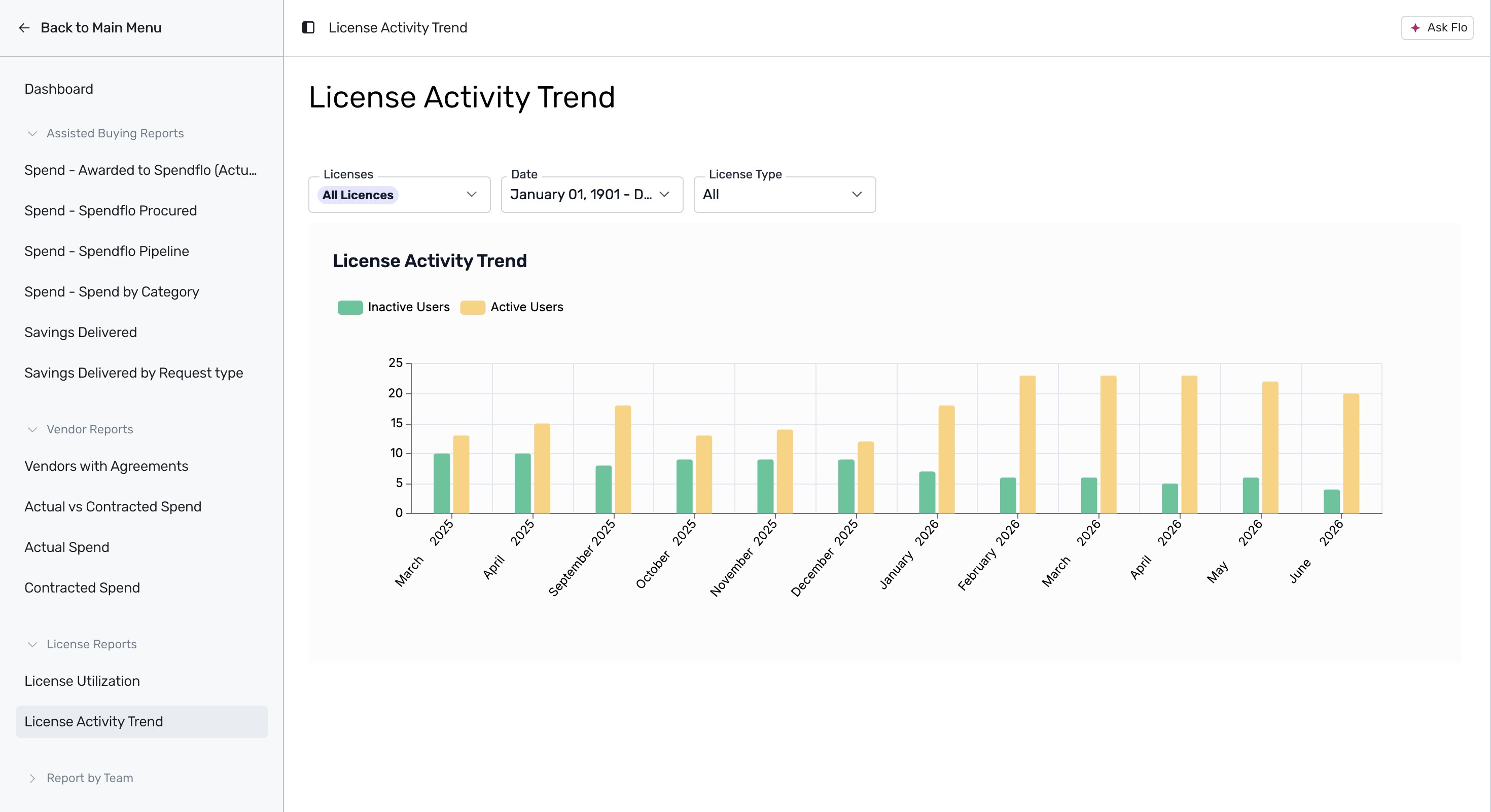Screen dimensions: 1491x812
Task: Click the chart heading License Activity Trend
Action: 430,261
